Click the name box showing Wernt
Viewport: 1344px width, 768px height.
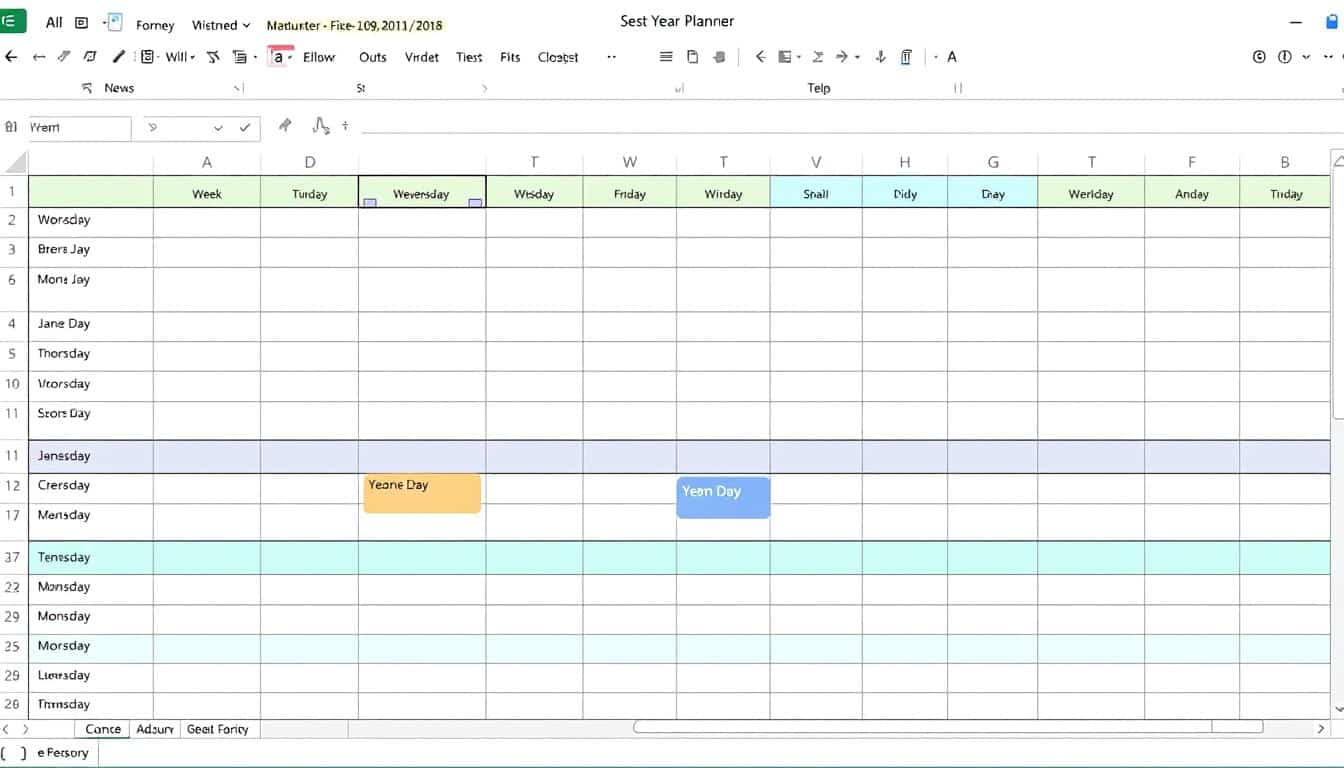coord(79,128)
